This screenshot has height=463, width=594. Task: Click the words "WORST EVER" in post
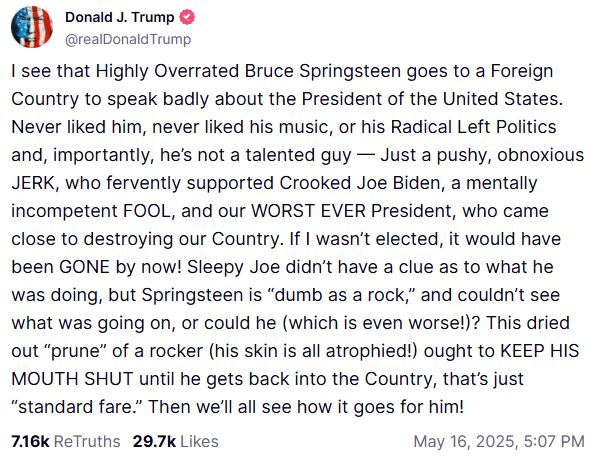tap(308, 211)
